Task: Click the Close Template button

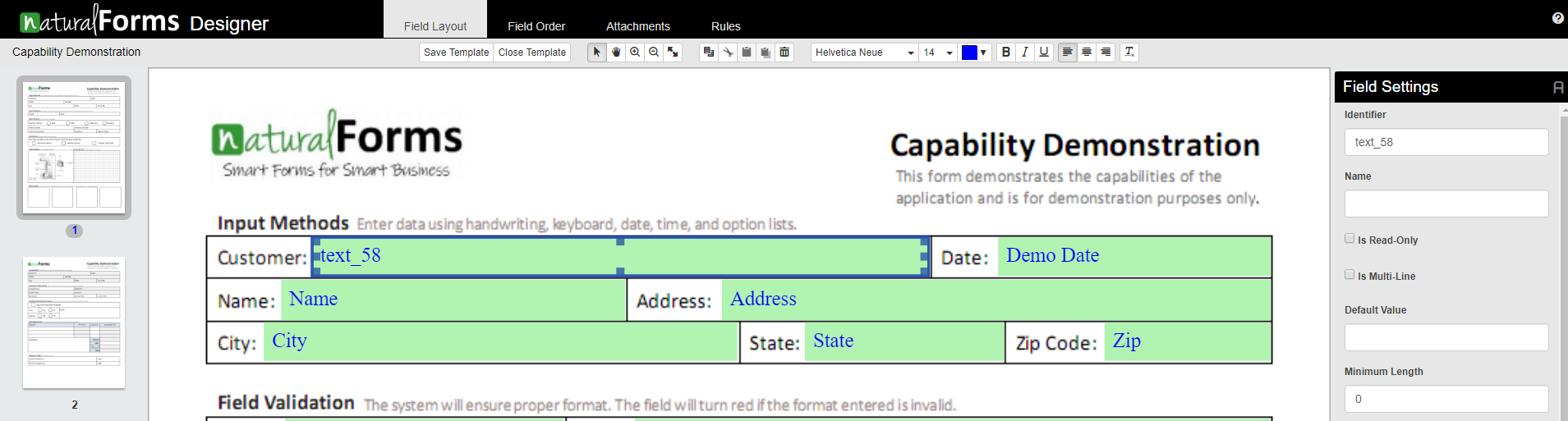Action: click(x=532, y=52)
